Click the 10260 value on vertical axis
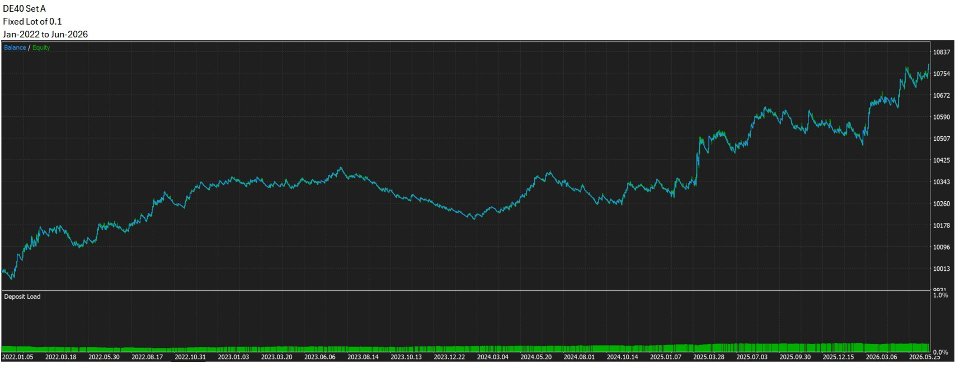960x372 pixels. click(942, 204)
